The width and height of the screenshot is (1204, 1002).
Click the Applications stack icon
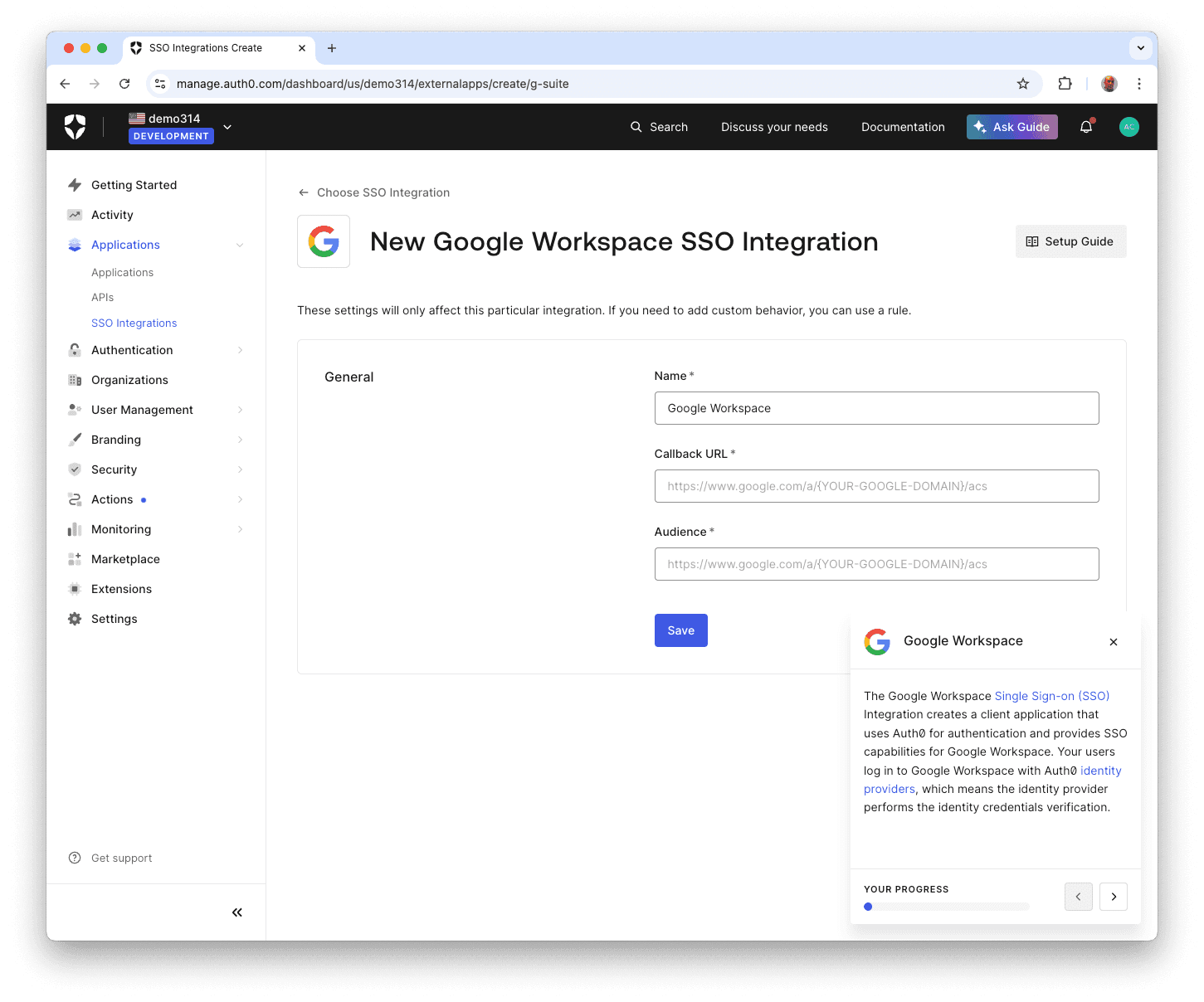75,245
